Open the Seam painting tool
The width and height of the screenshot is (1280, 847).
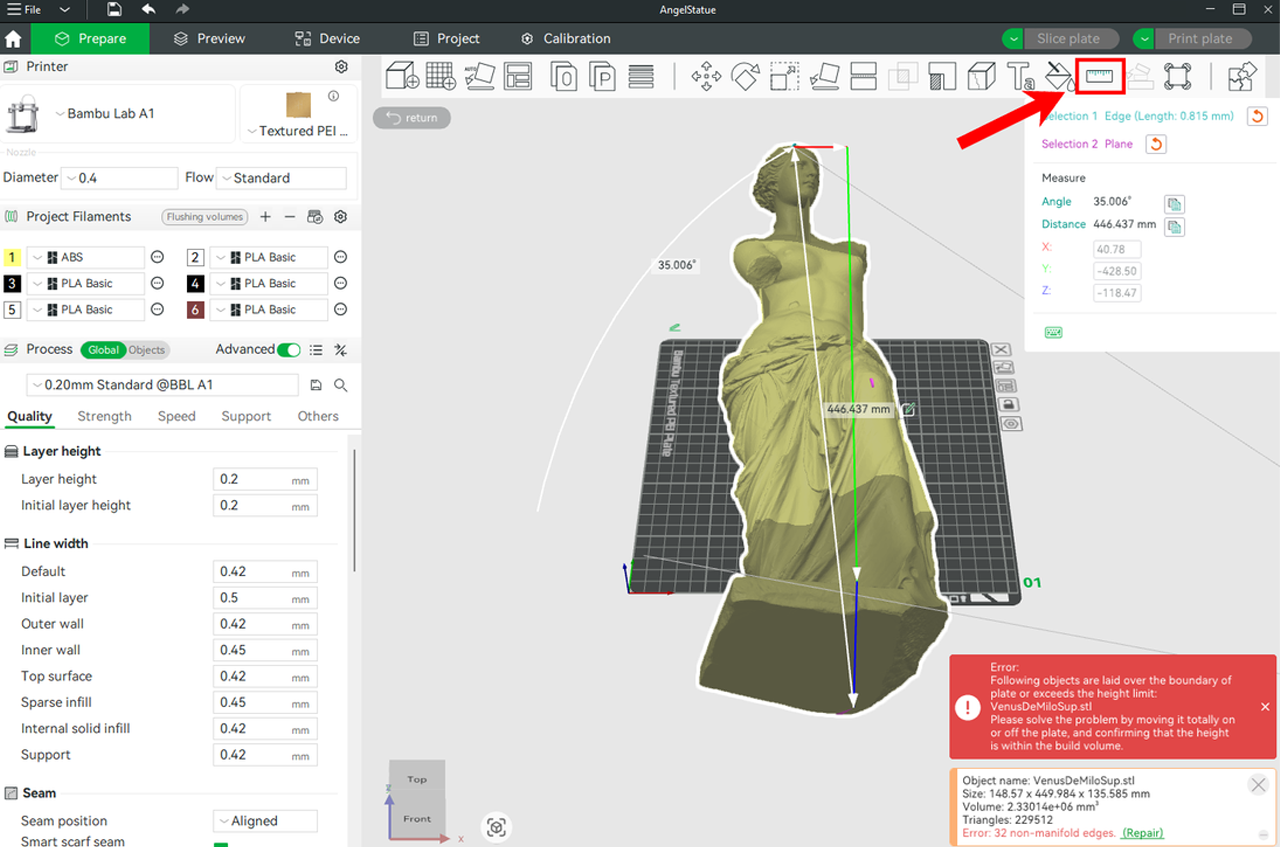pos(981,76)
